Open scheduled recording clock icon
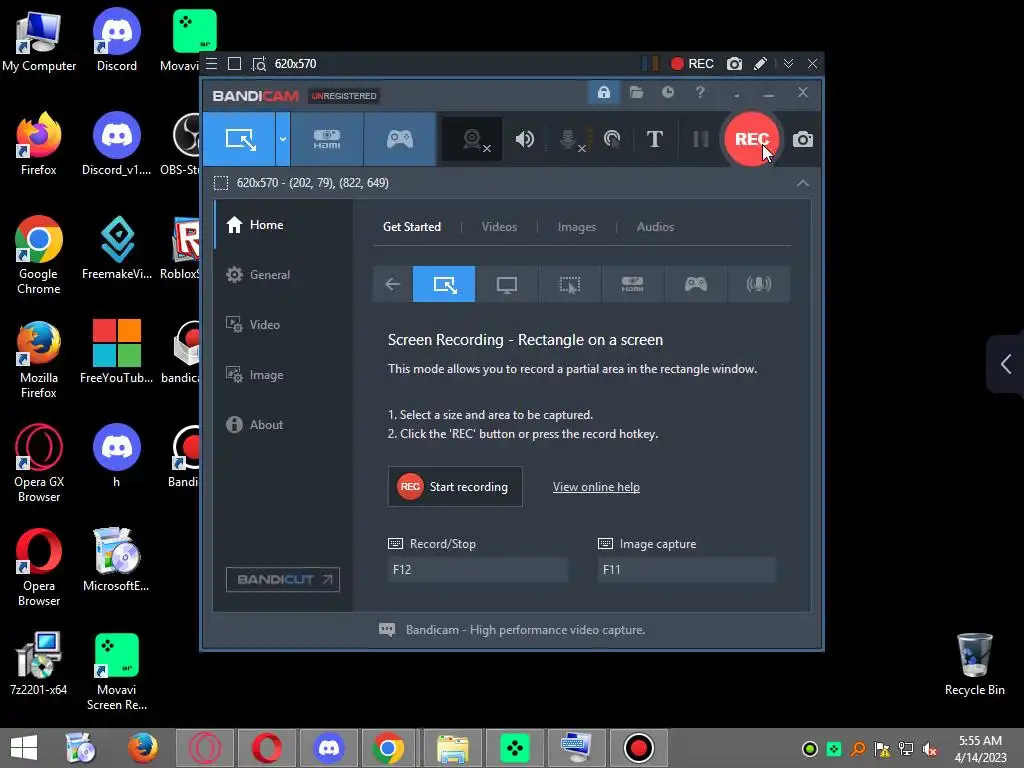The width and height of the screenshot is (1024, 768). pyautogui.click(x=667, y=92)
